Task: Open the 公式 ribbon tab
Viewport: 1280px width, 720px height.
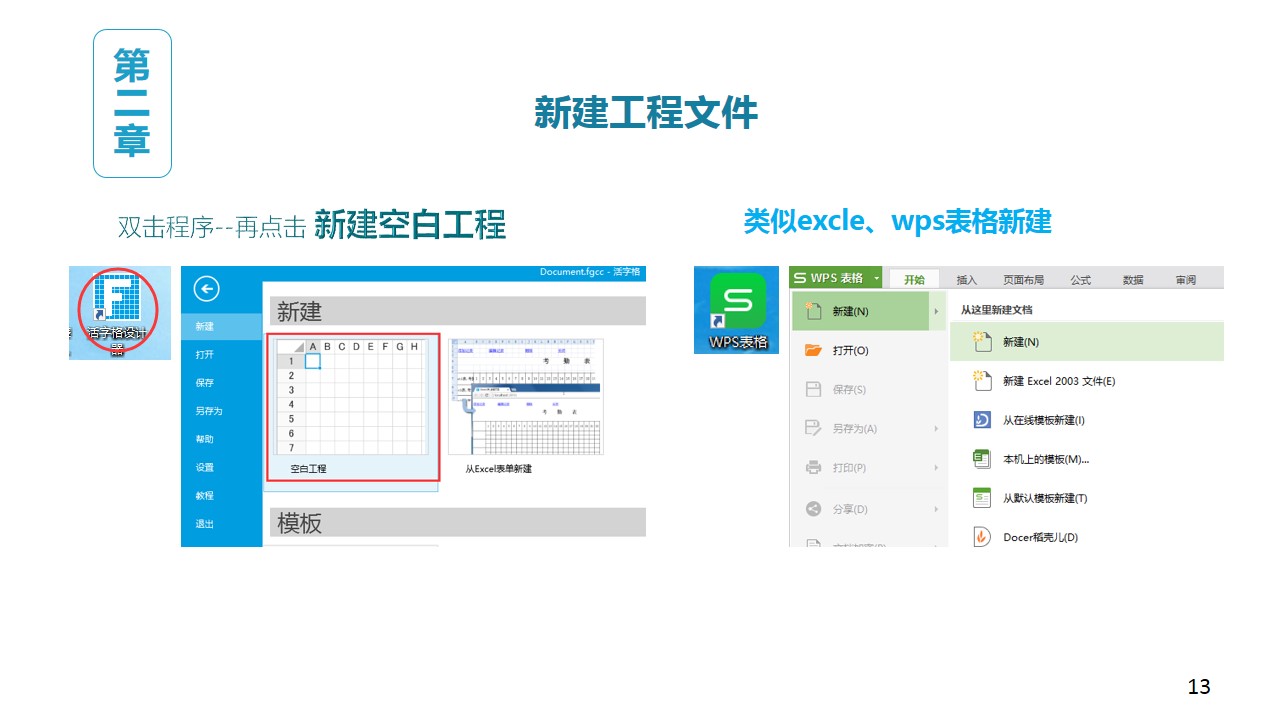Action: click(1080, 280)
